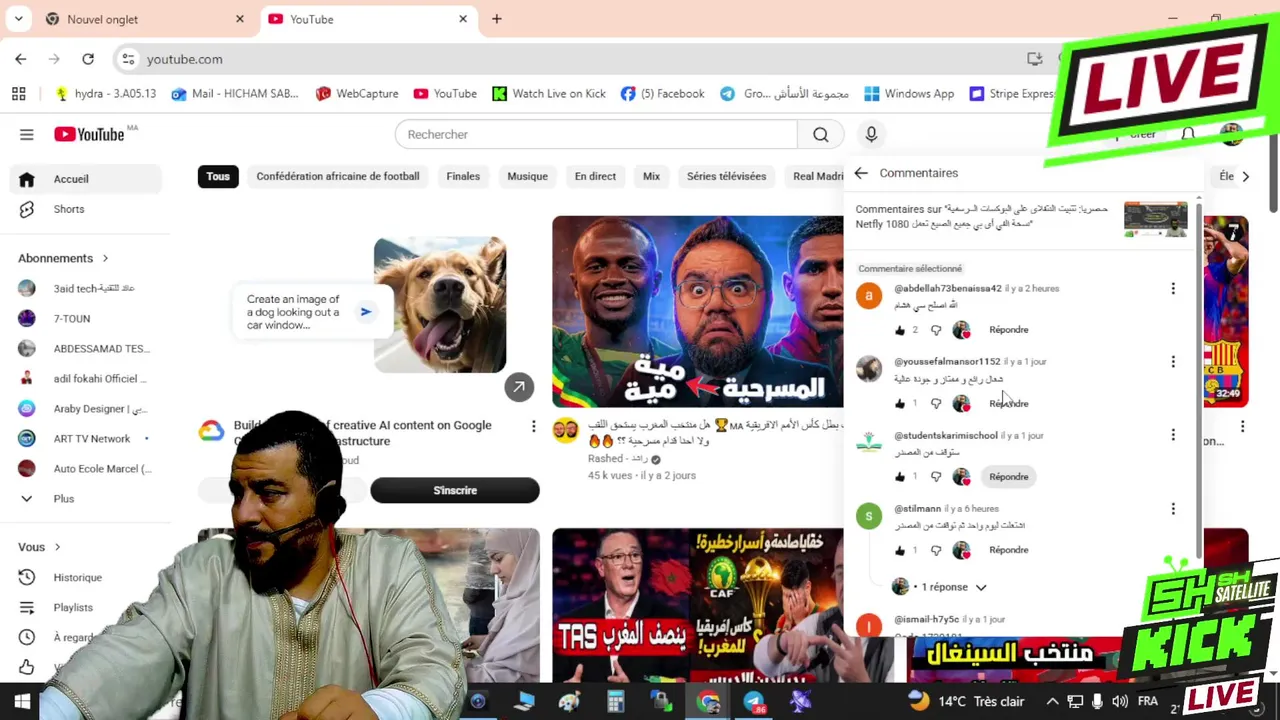Open the Abonnements section chevron
Viewport: 1280px width, 720px height.
[105, 258]
